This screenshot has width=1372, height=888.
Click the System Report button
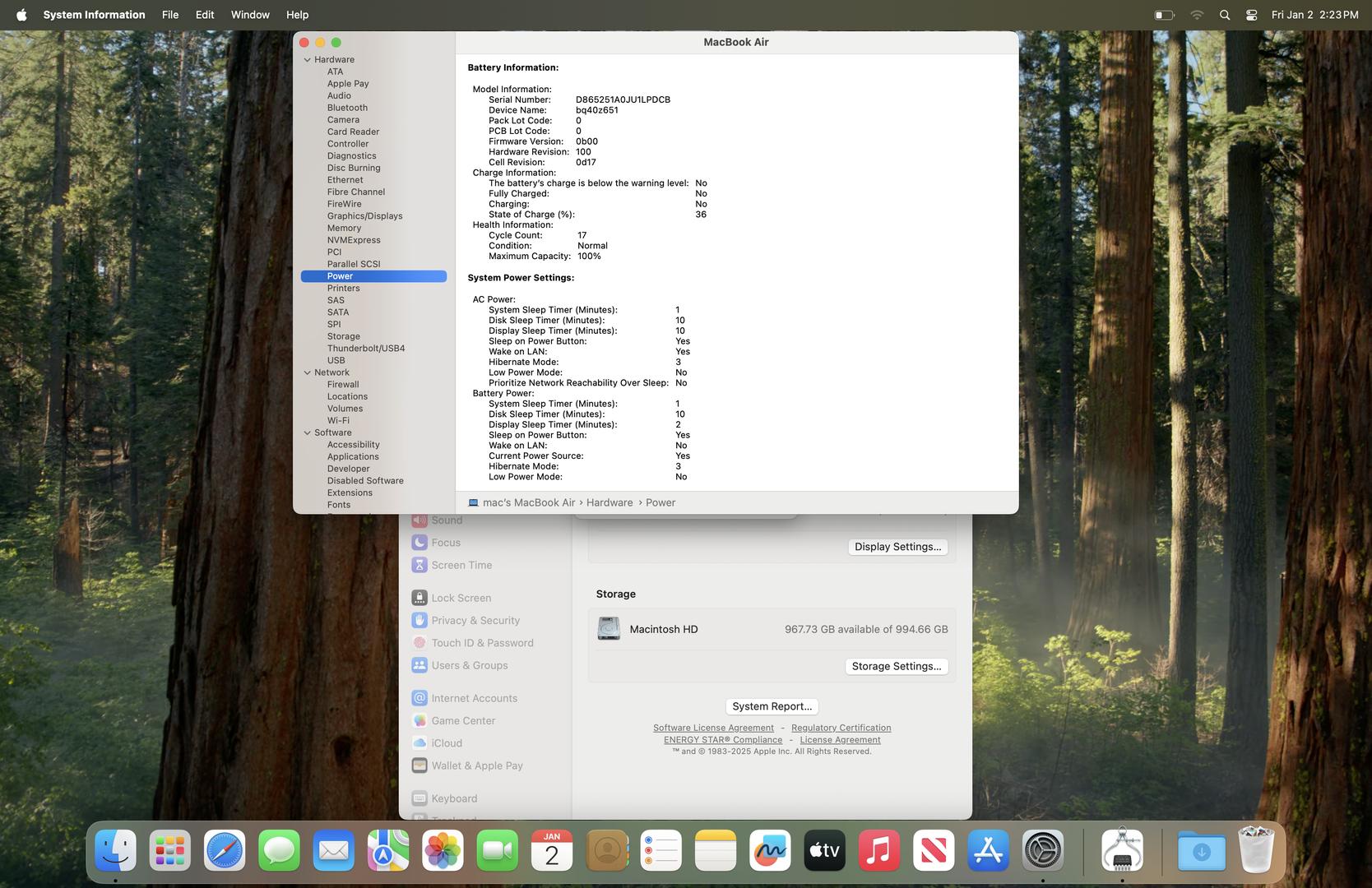coord(772,706)
